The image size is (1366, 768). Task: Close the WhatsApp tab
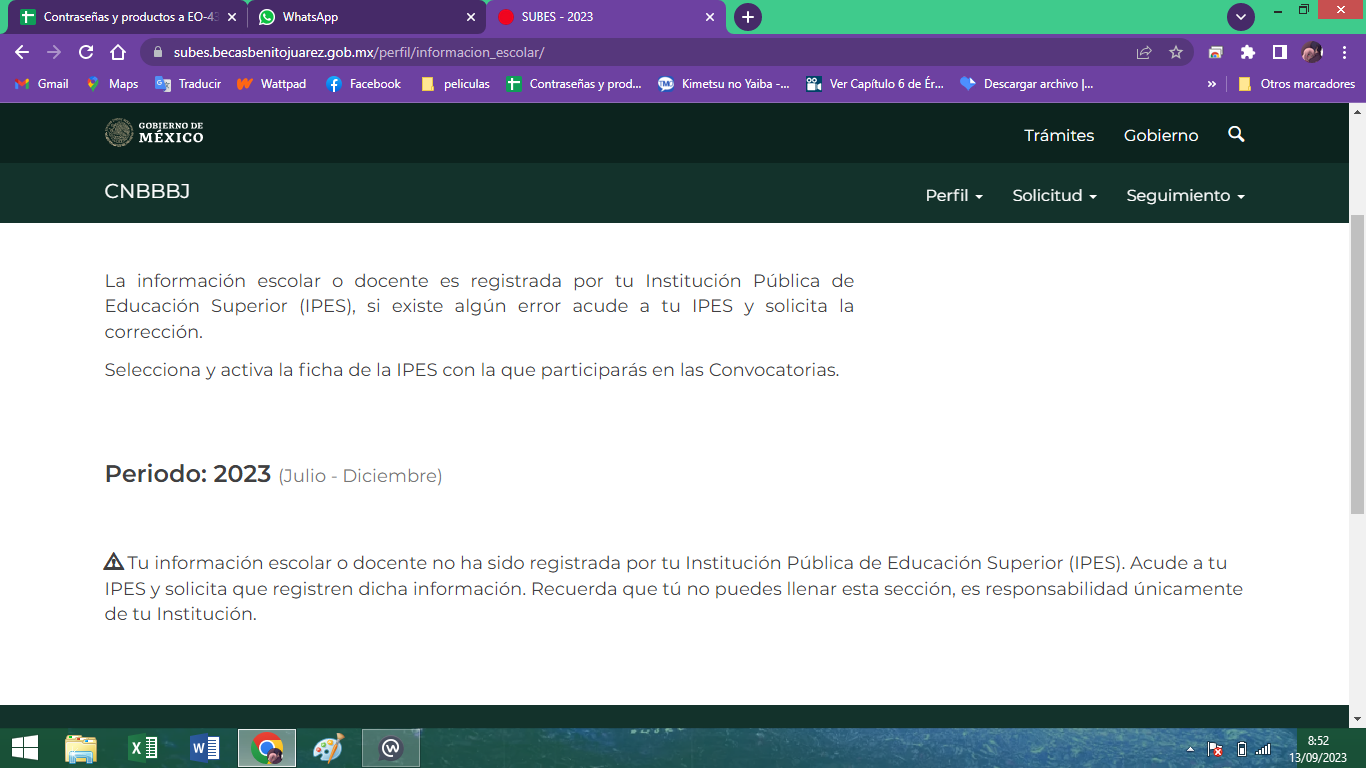tap(471, 17)
